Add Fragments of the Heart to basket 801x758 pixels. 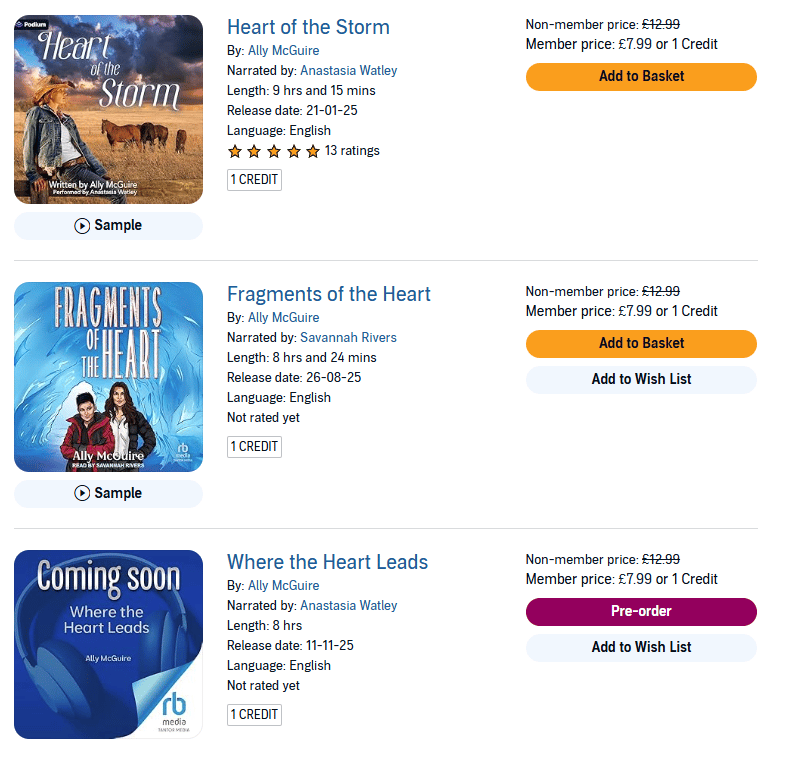(641, 344)
